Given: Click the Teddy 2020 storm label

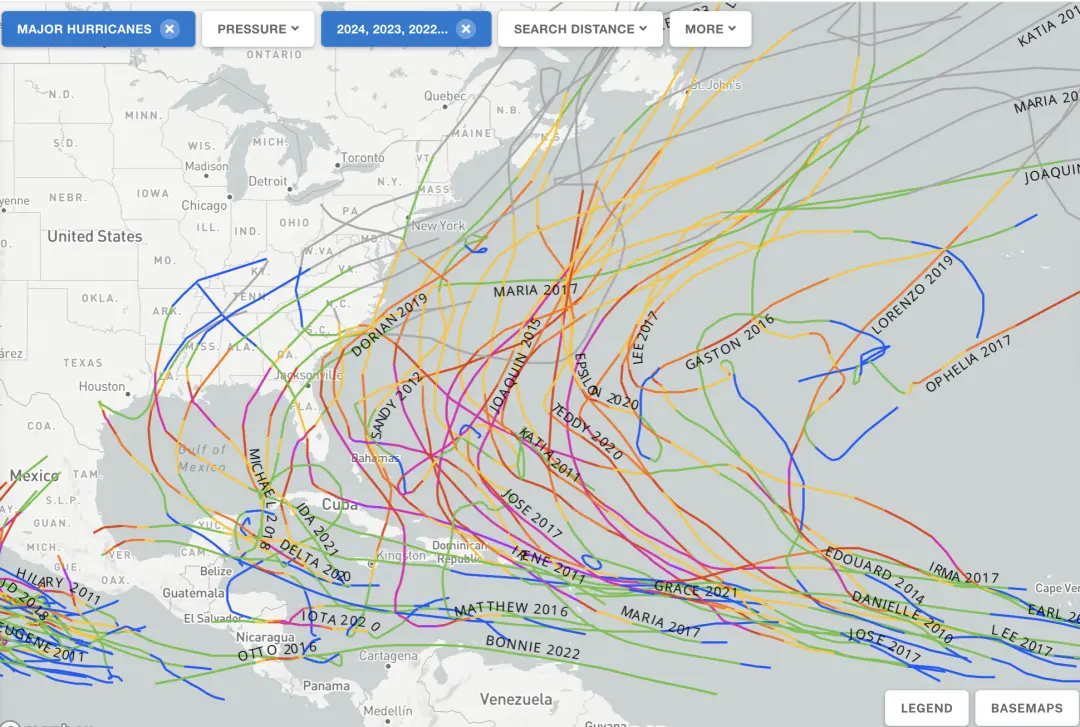Looking at the screenshot, I should [x=587, y=431].
